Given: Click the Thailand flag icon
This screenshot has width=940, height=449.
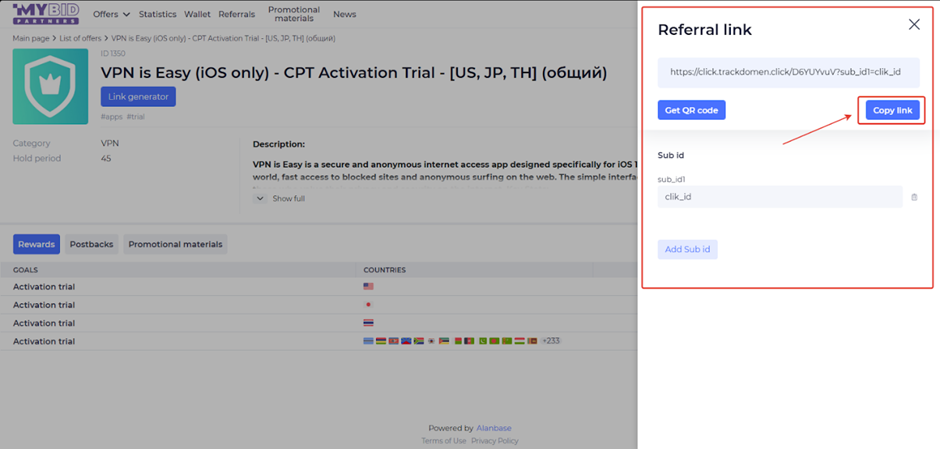Looking at the screenshot, I should coord(369,323).
